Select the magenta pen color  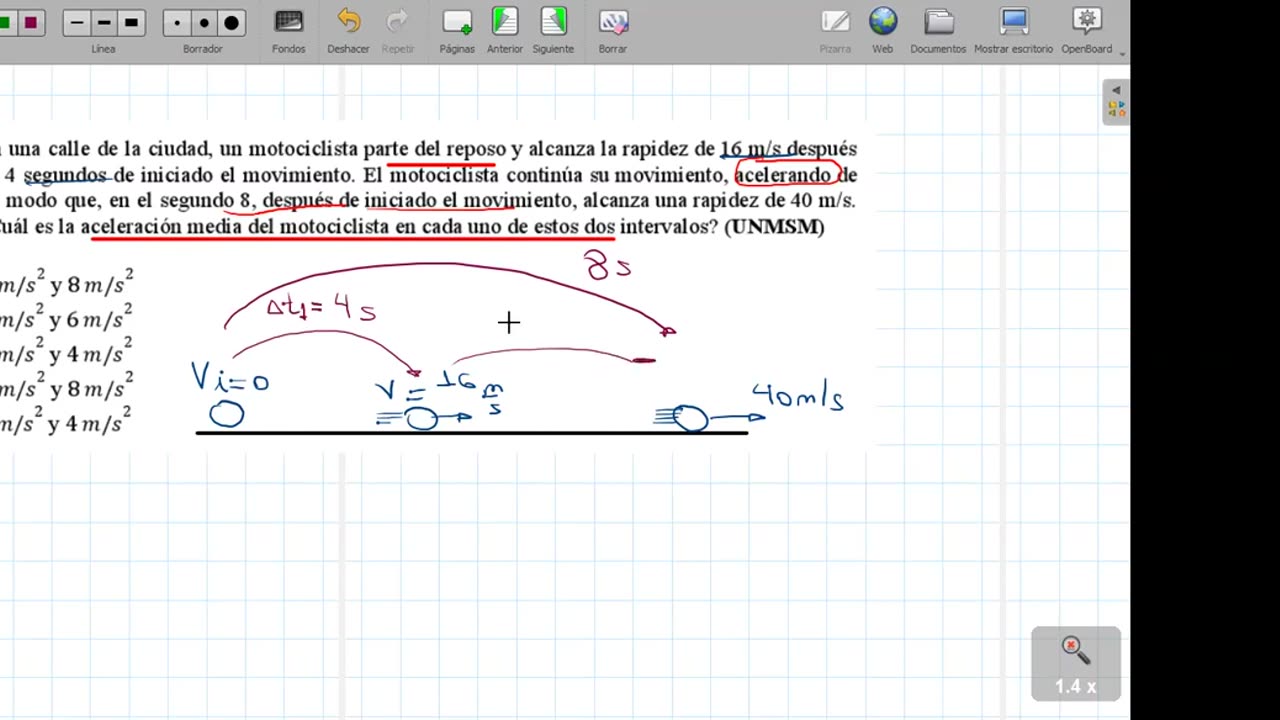[31, 22]
